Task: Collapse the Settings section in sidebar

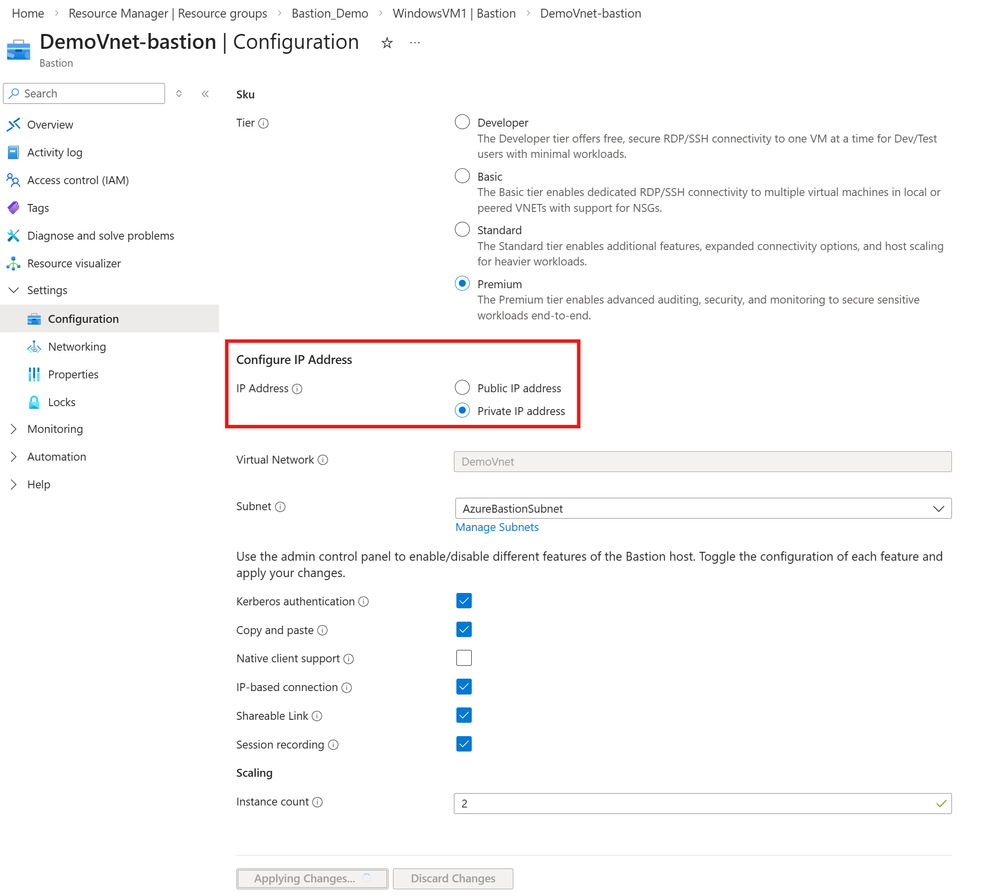Action: coord(13,290)
